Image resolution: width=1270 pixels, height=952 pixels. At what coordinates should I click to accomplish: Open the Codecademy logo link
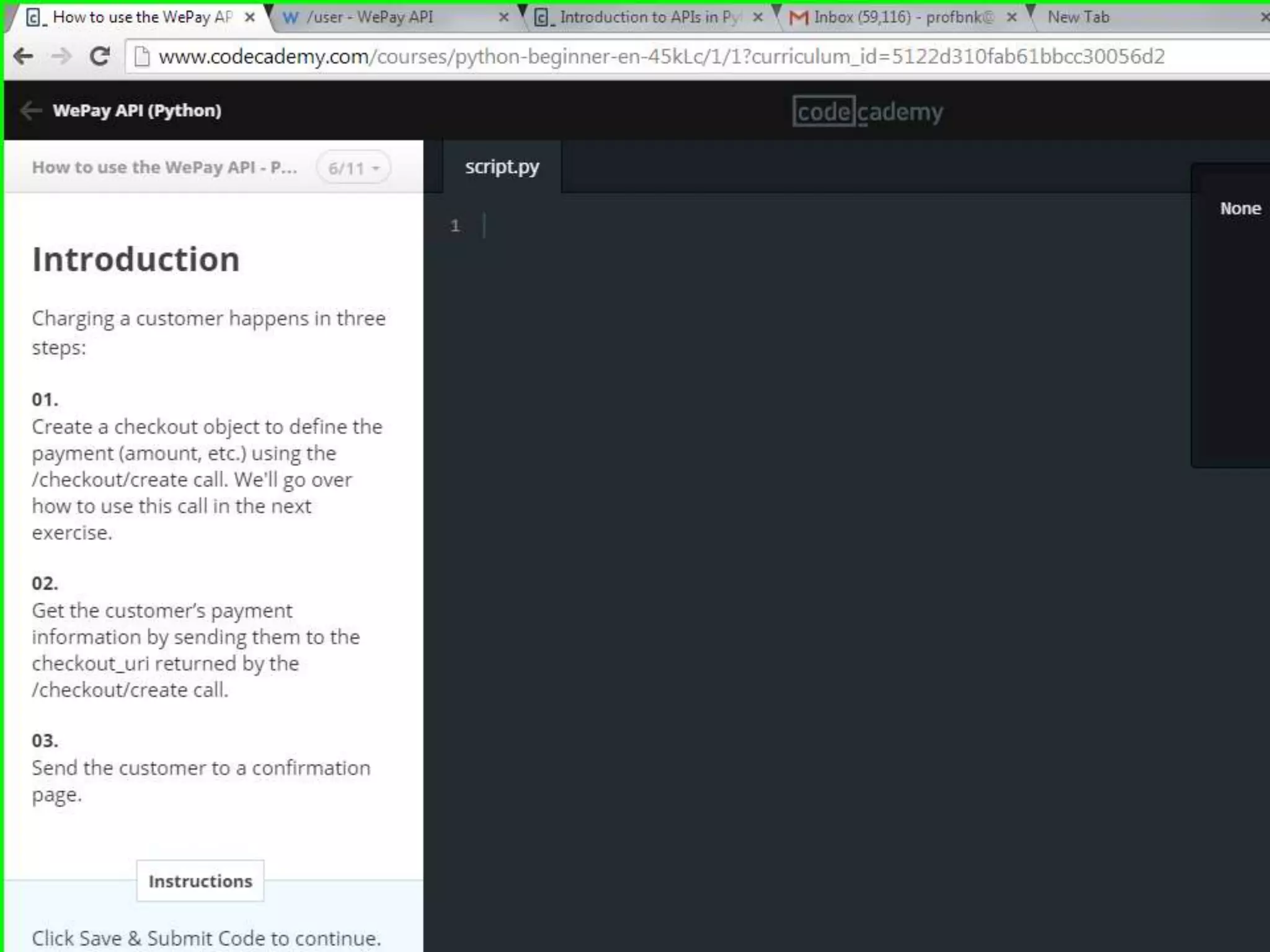point(868,112)
